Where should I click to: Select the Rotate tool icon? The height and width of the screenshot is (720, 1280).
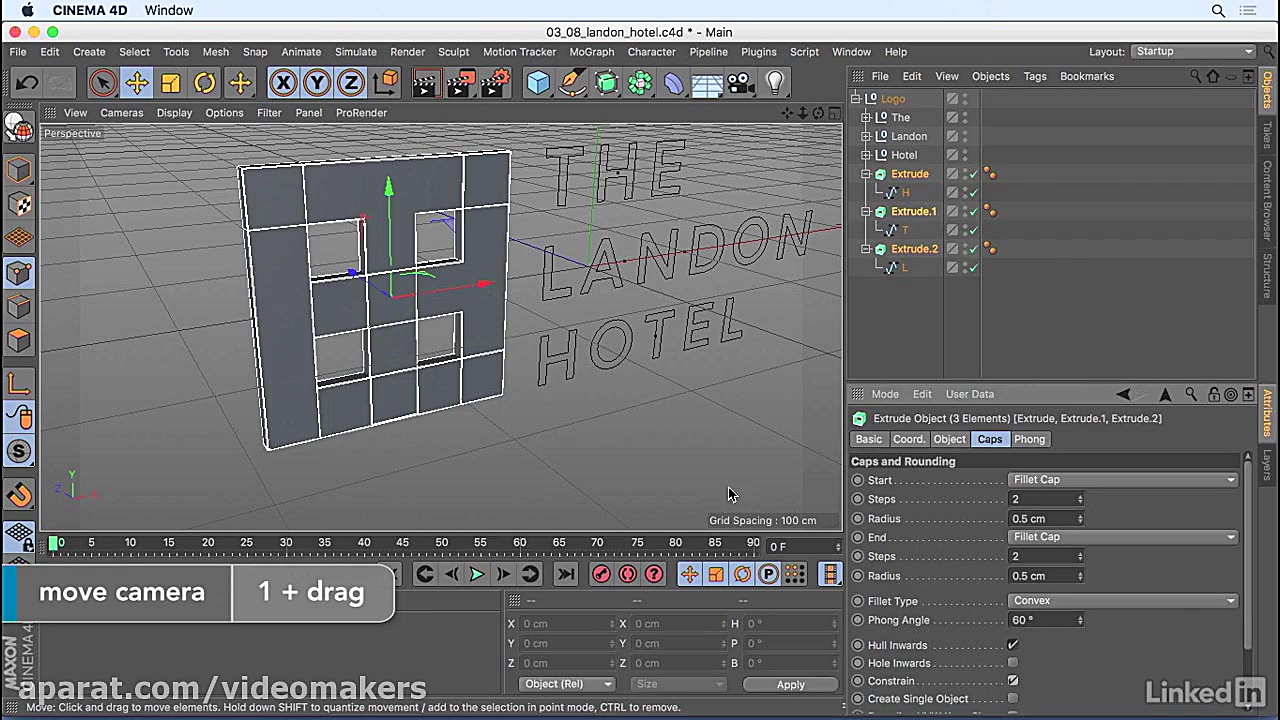click(205, 83)
